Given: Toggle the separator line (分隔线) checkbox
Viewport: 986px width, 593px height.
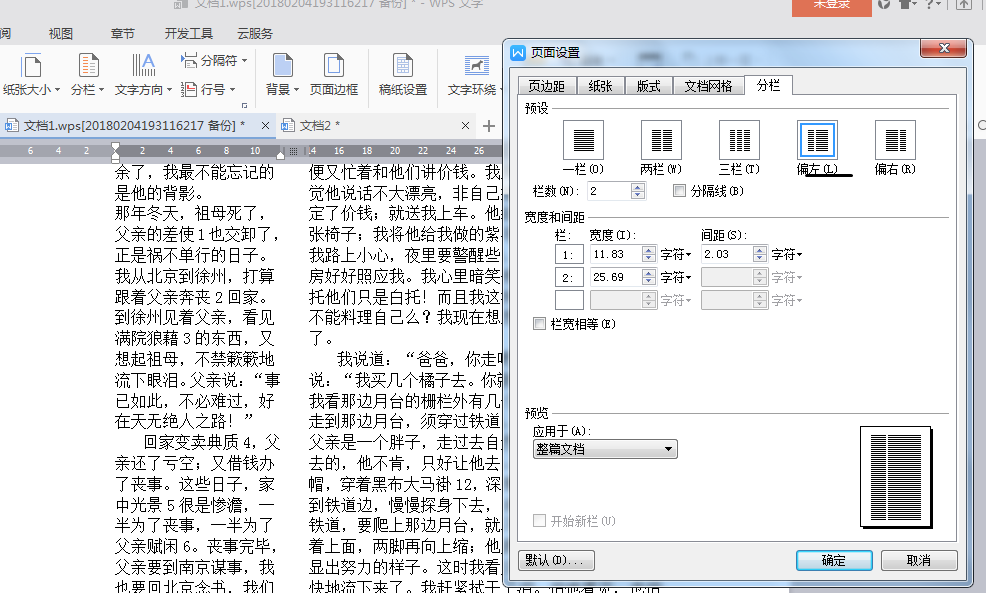Looking at the screenshot, I should 679,191.
